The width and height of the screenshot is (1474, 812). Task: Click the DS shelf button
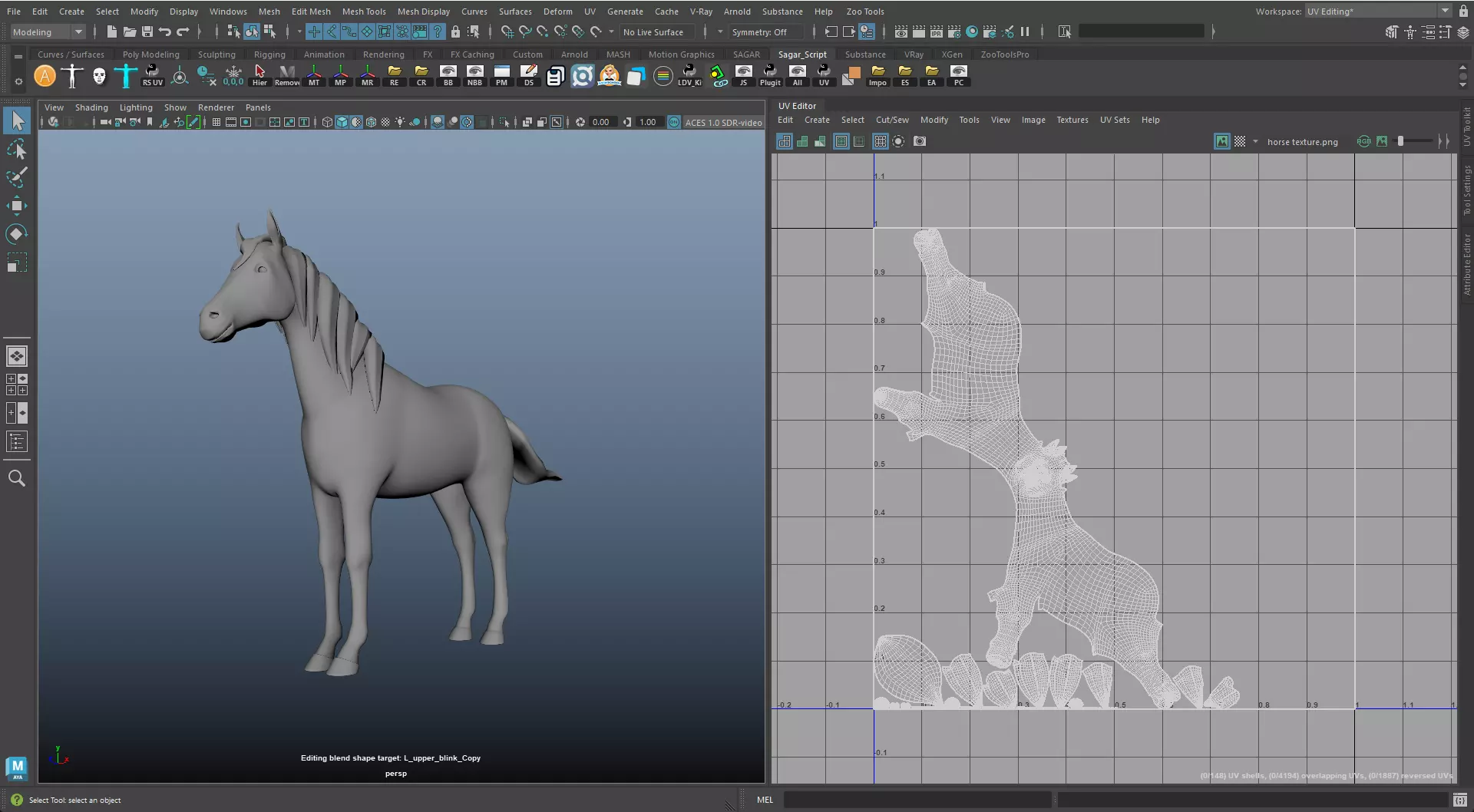528,75
